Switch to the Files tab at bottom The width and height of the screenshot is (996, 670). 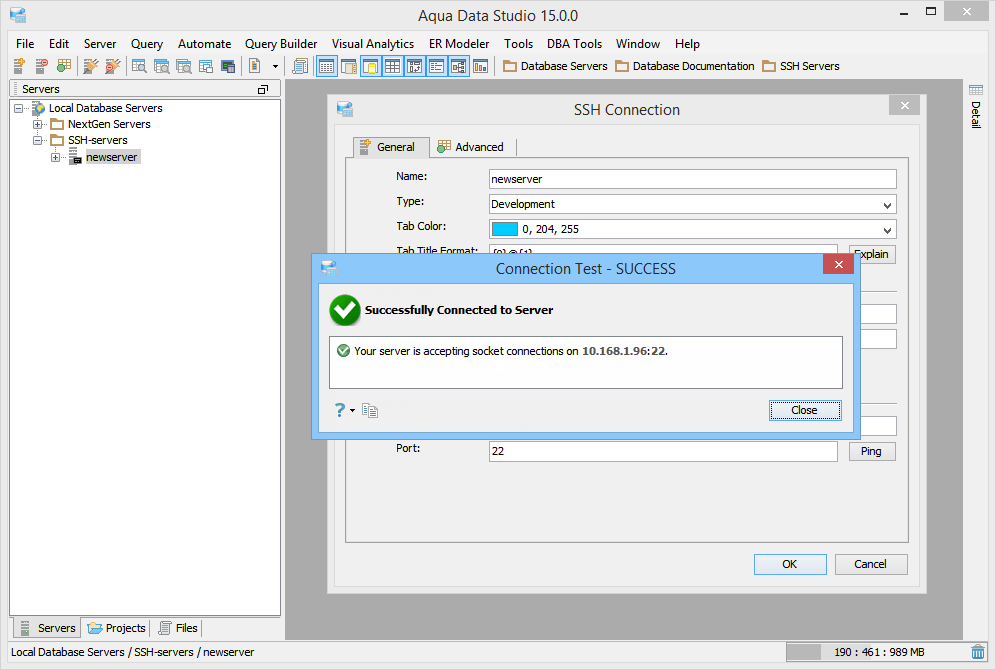pyautogui.click(x=178, y=628)
